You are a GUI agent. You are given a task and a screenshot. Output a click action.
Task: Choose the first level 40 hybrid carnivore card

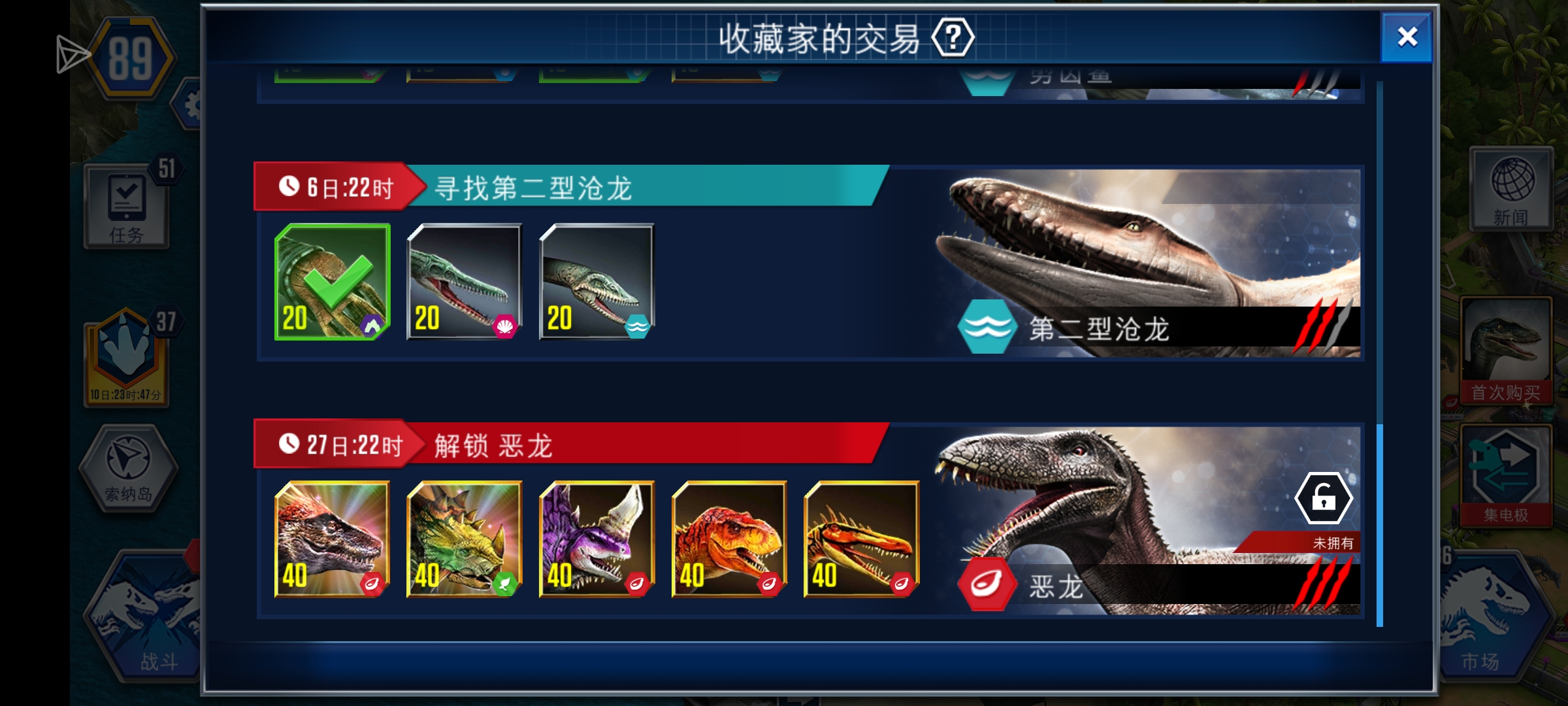click(333, 539)
